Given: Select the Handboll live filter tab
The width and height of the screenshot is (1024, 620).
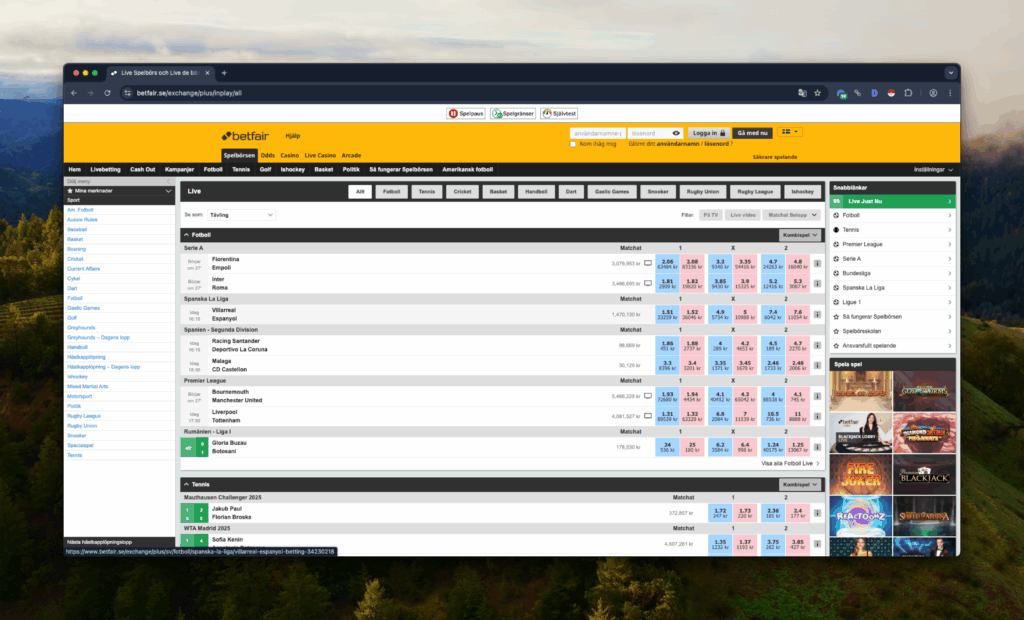Looking at the screenshot, I should click(536, 191).
